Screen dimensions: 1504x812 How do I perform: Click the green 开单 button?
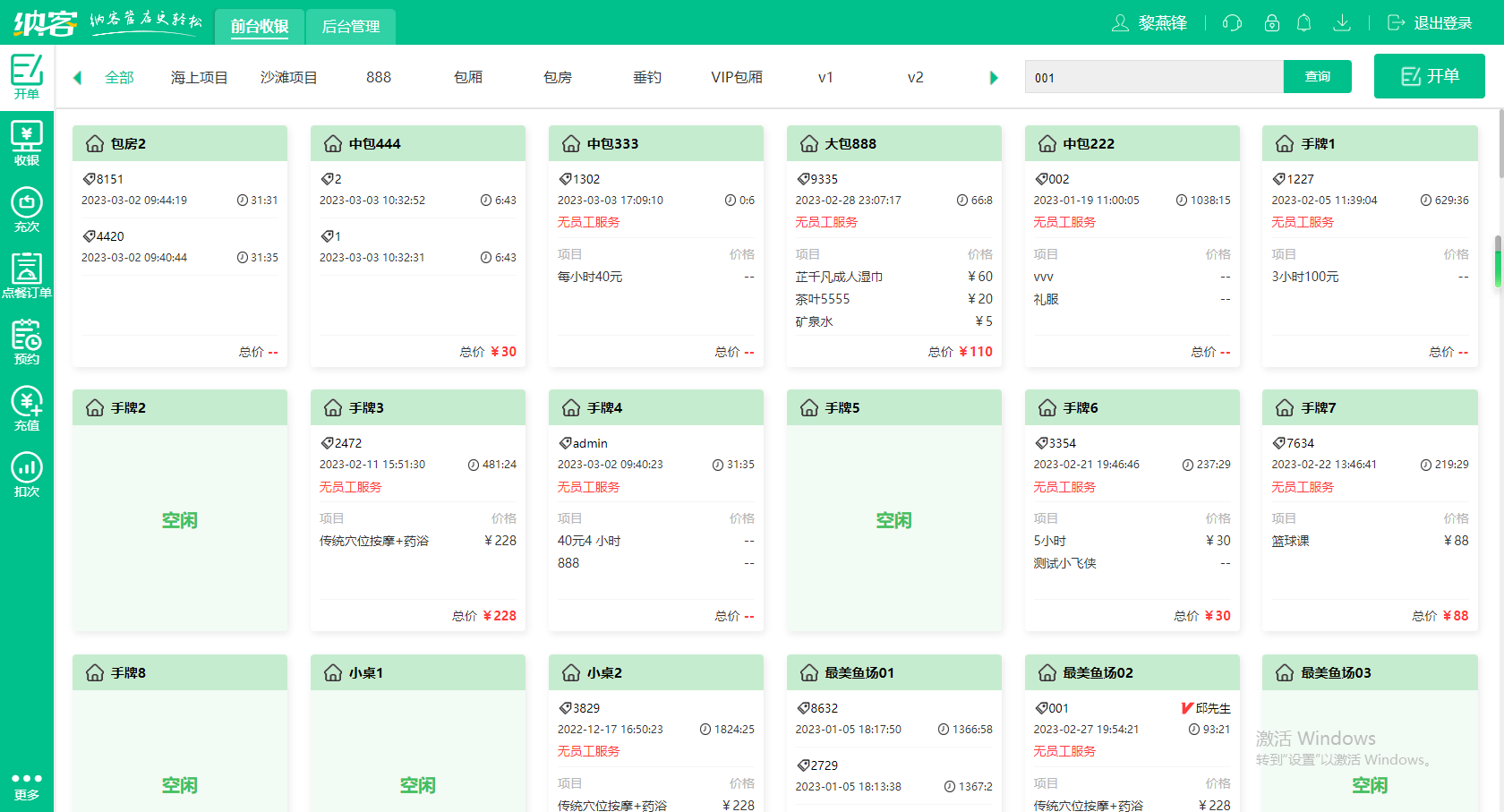1430,76
